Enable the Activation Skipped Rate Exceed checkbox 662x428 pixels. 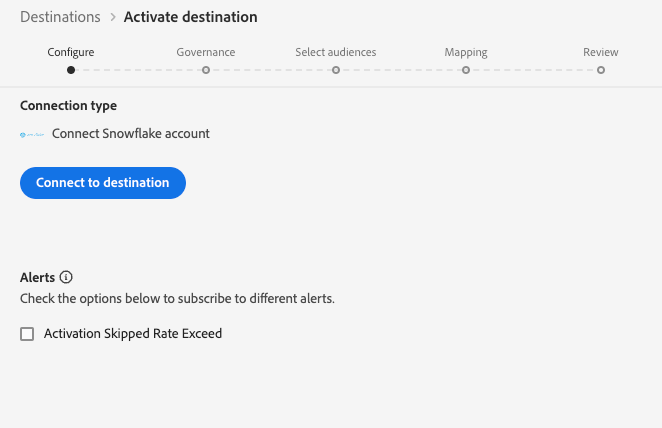[27, 334]
